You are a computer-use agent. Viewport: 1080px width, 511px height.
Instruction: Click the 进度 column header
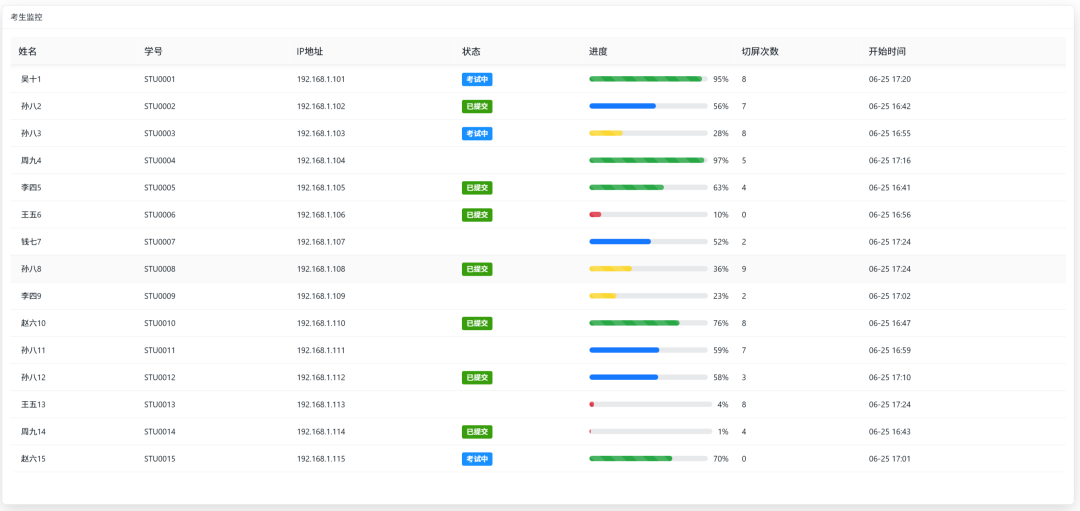click(598, 52)
